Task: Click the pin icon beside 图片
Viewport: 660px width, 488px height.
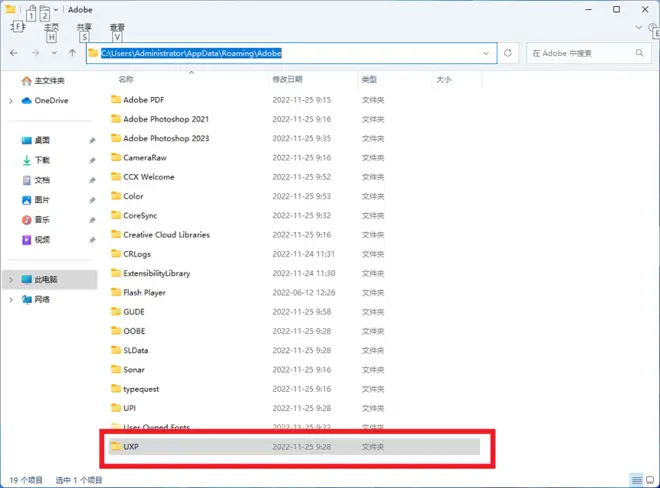Action: point(92,200)
